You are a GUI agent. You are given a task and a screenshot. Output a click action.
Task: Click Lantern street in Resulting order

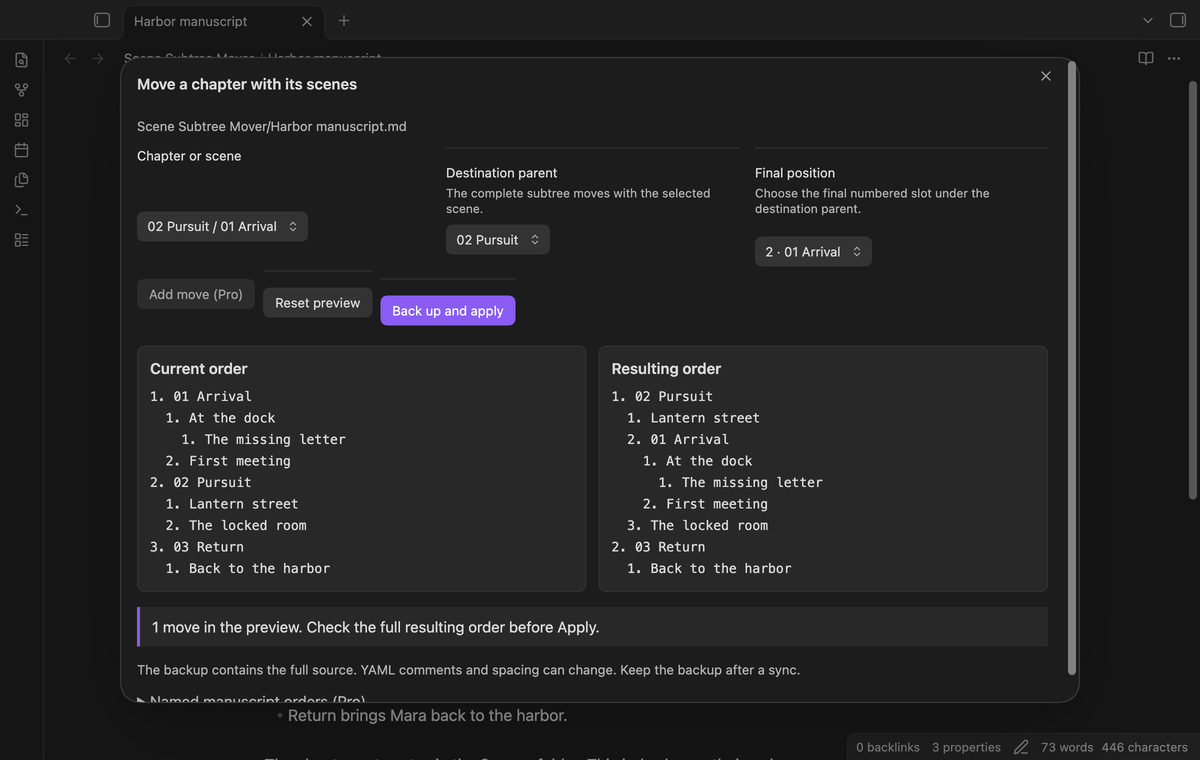tap(705, 418)
